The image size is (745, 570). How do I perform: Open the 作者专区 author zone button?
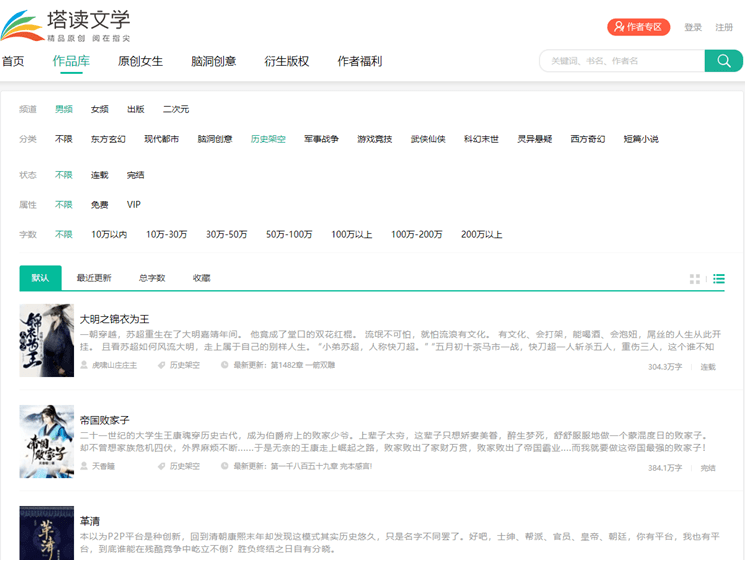639,27
